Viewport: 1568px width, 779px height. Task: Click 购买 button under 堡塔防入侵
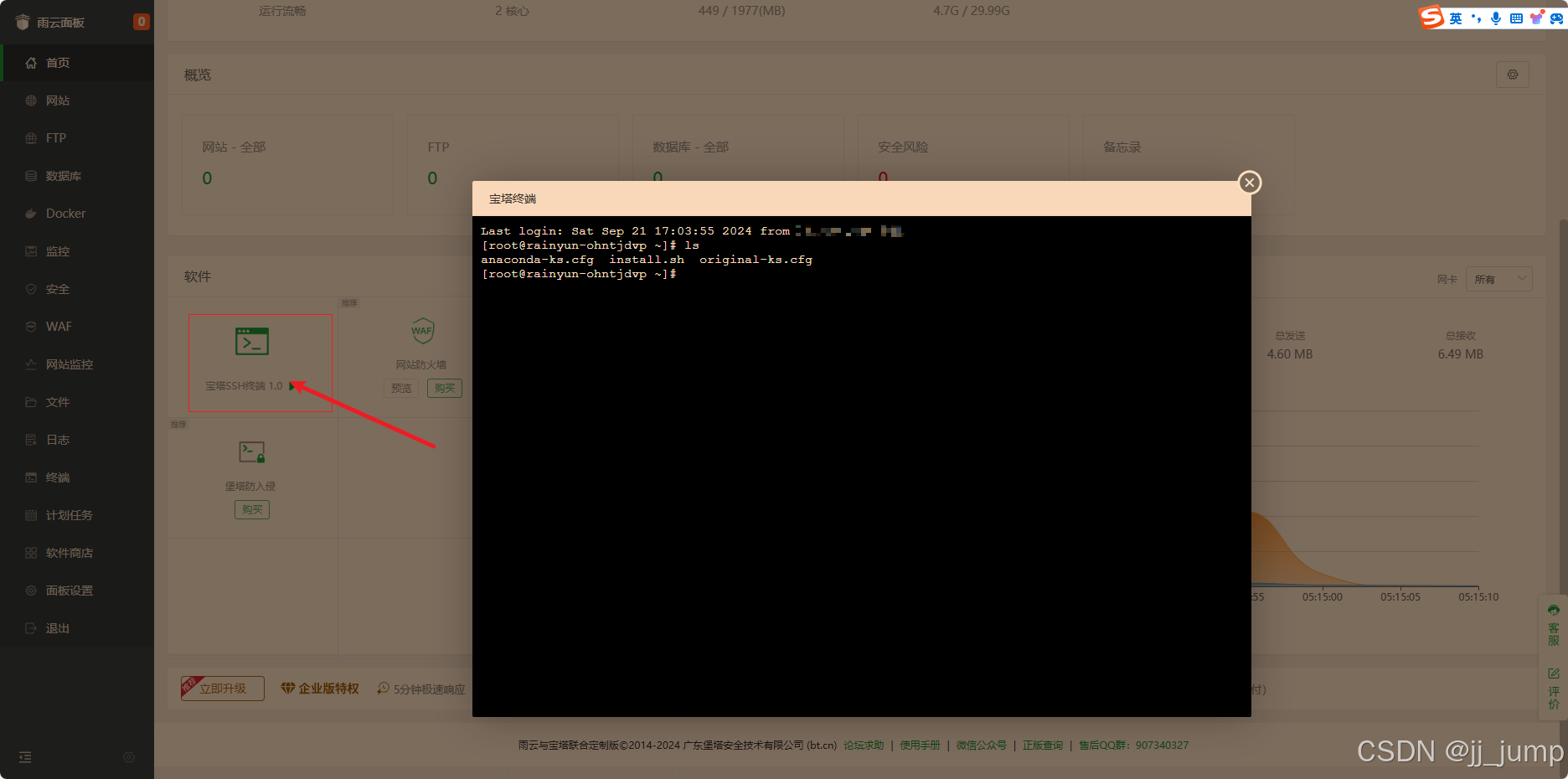pos(252,509)
